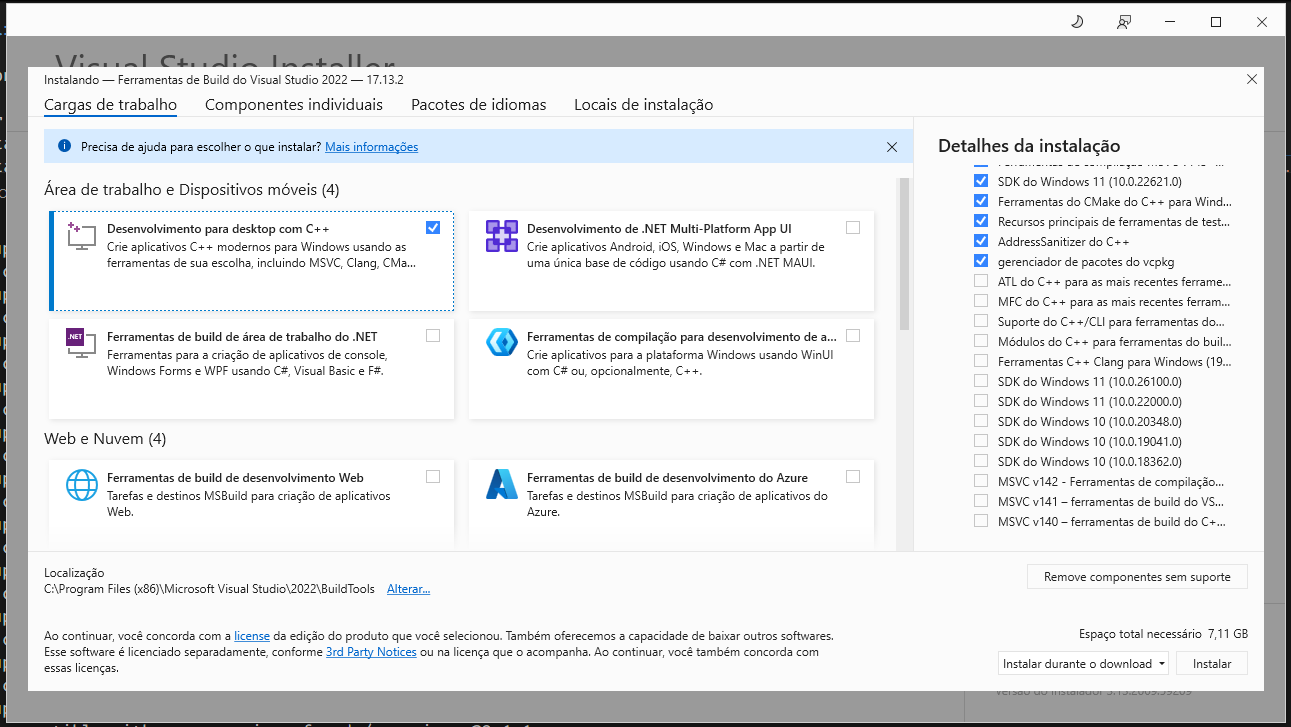
Task: Check Ferramentas C++ Clang para Windows
Action: coord(980,361)
